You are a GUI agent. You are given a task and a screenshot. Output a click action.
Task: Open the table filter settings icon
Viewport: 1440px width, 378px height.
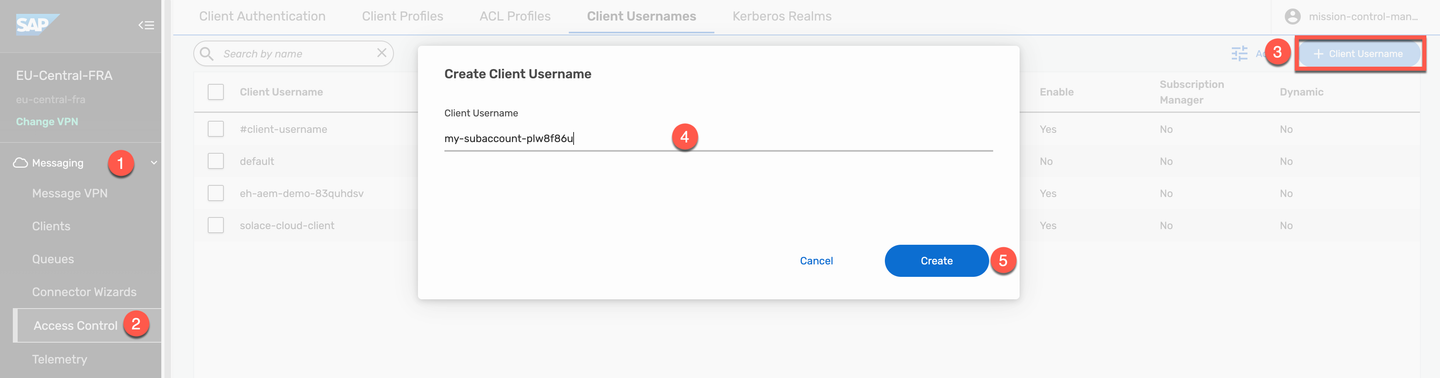1240,54
